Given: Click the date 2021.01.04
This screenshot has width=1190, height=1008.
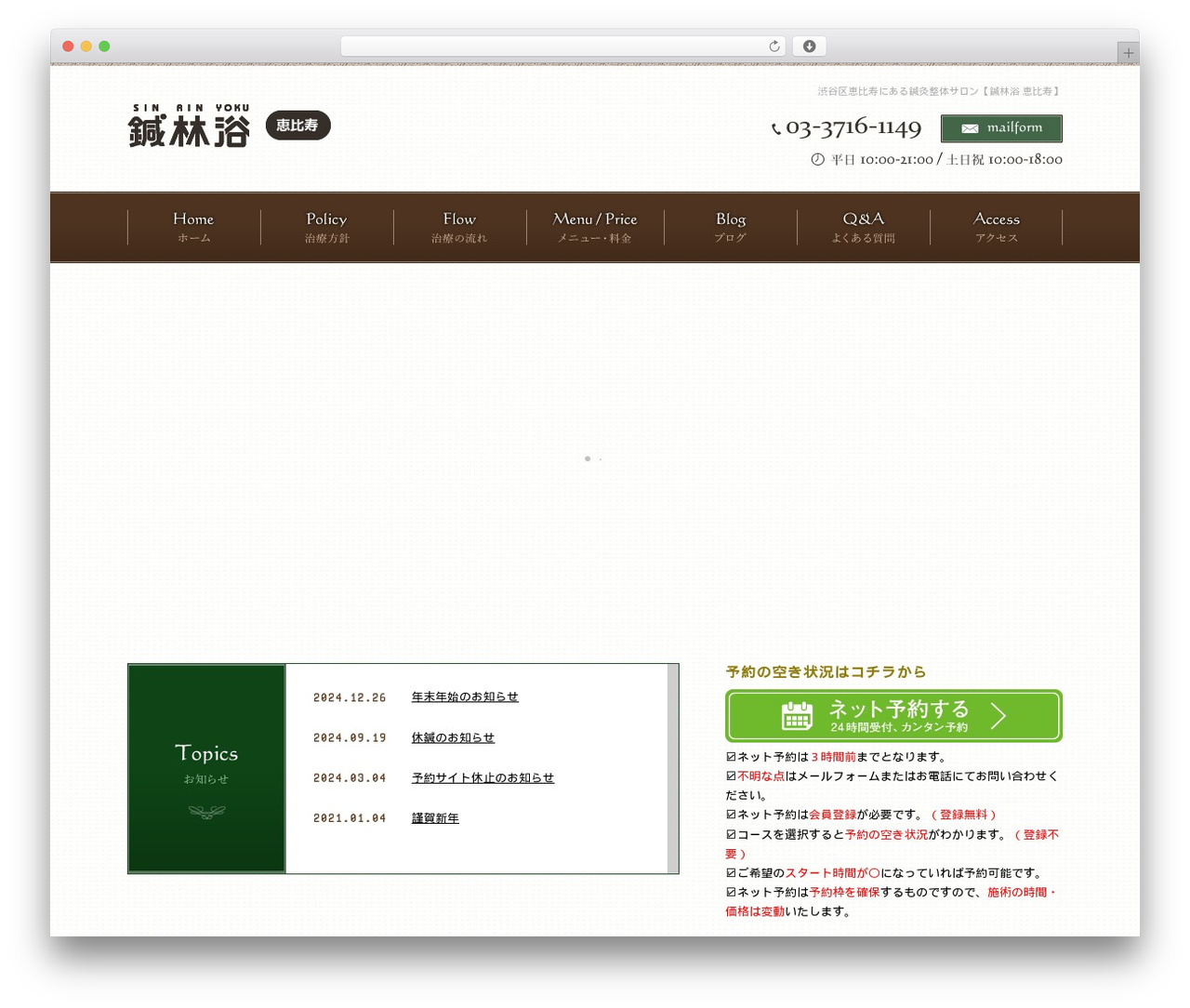Looking at the screenshot, I should click(350, 818).
